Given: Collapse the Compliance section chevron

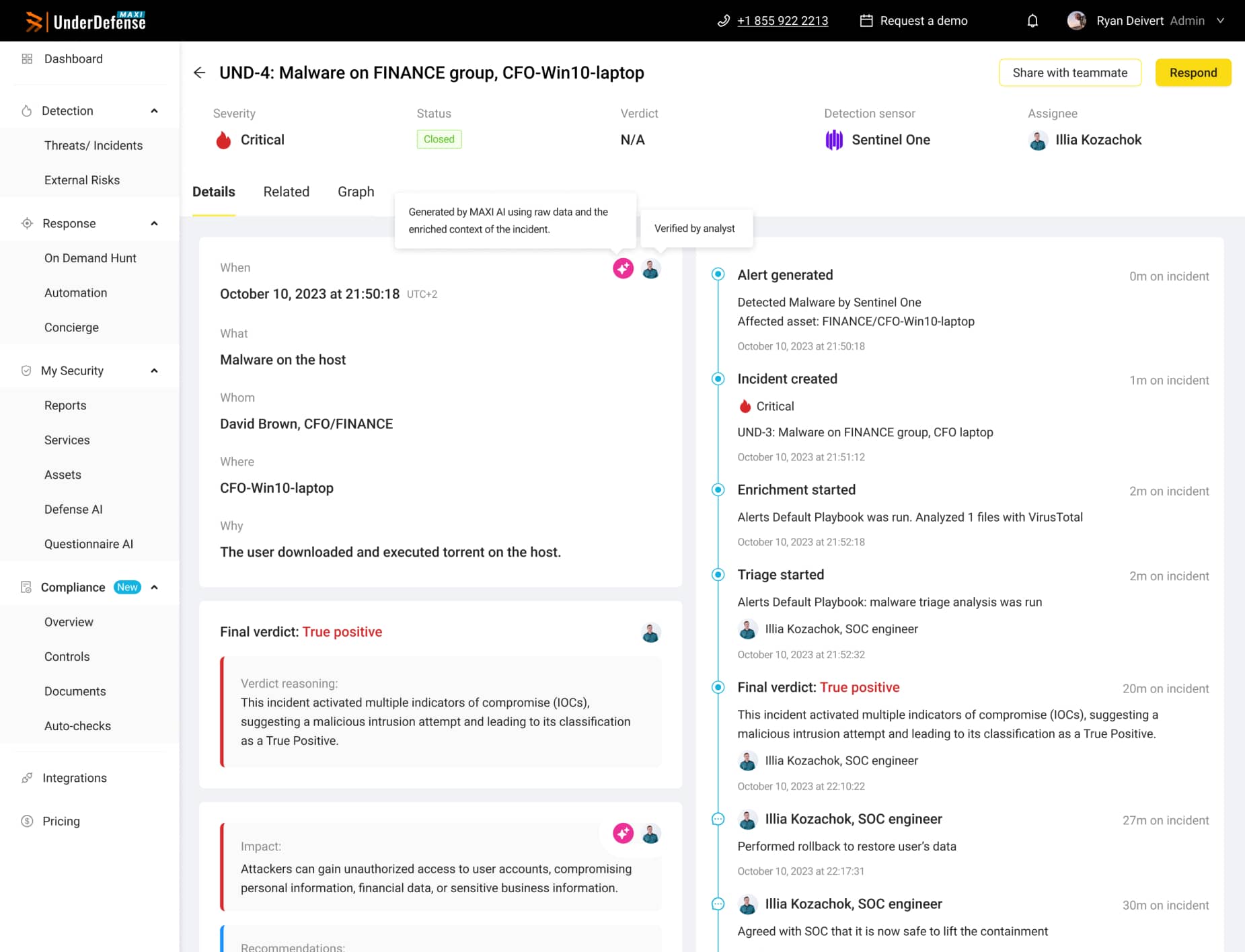Looking at the screenshot, I should (x=154, y=587).
